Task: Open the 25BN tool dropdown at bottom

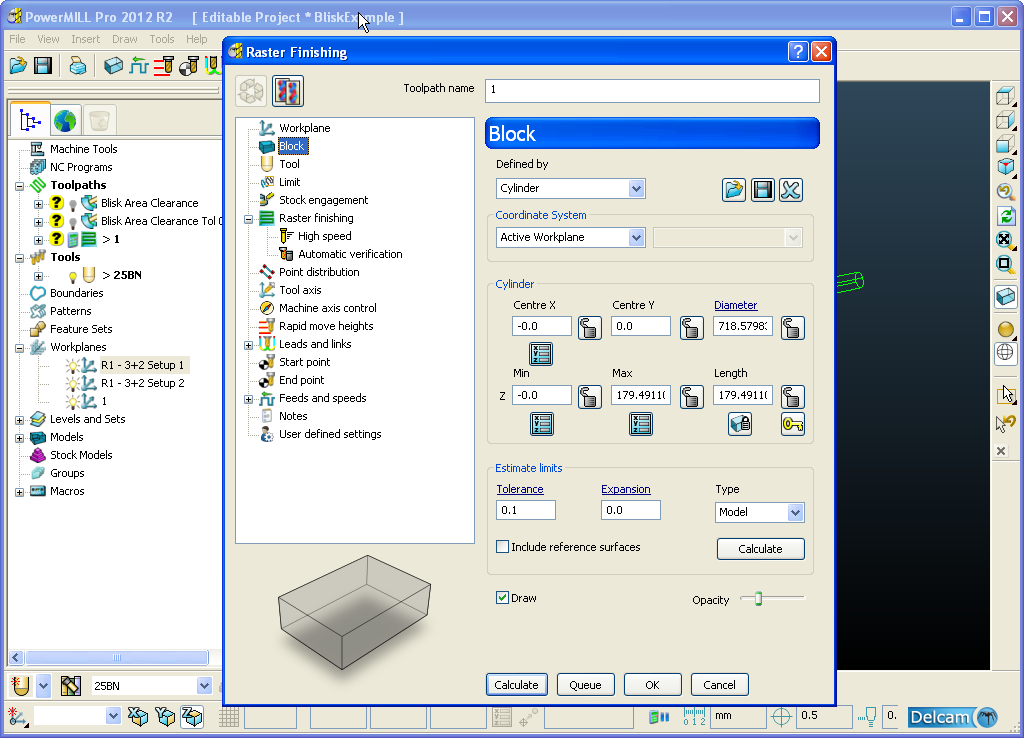Action: click(204, 686)
